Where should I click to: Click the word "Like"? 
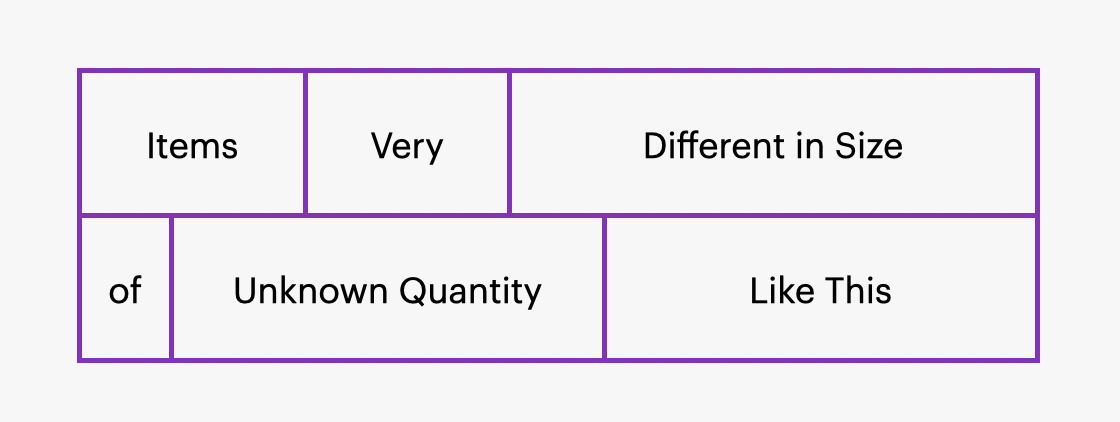[782, 291]
